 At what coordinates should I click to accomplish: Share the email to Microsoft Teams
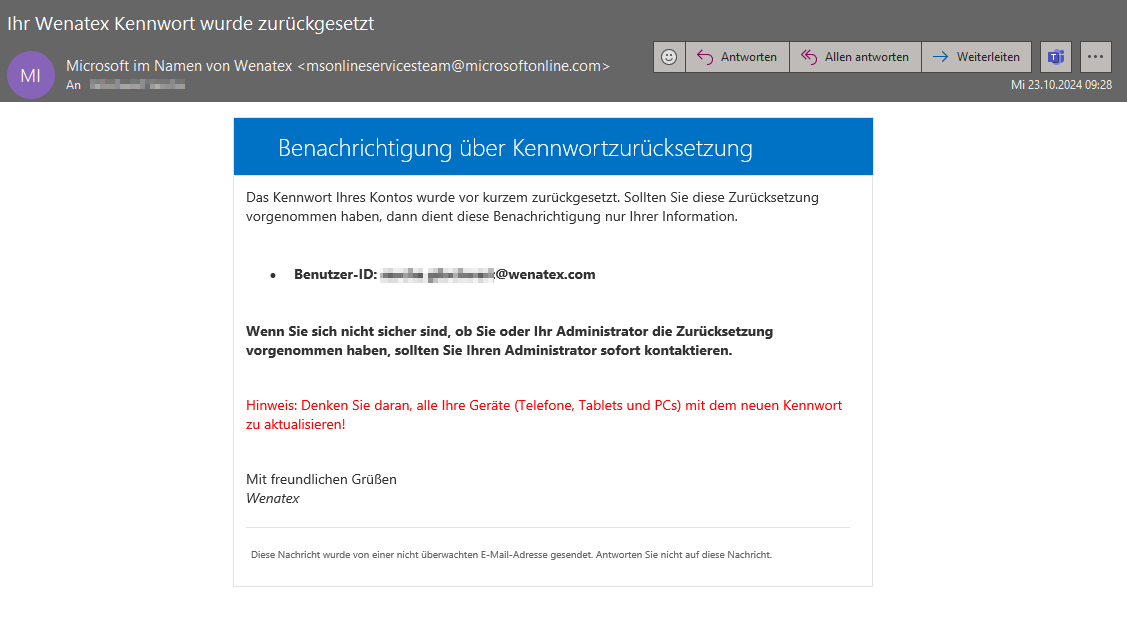click(x=1056, y=57)
